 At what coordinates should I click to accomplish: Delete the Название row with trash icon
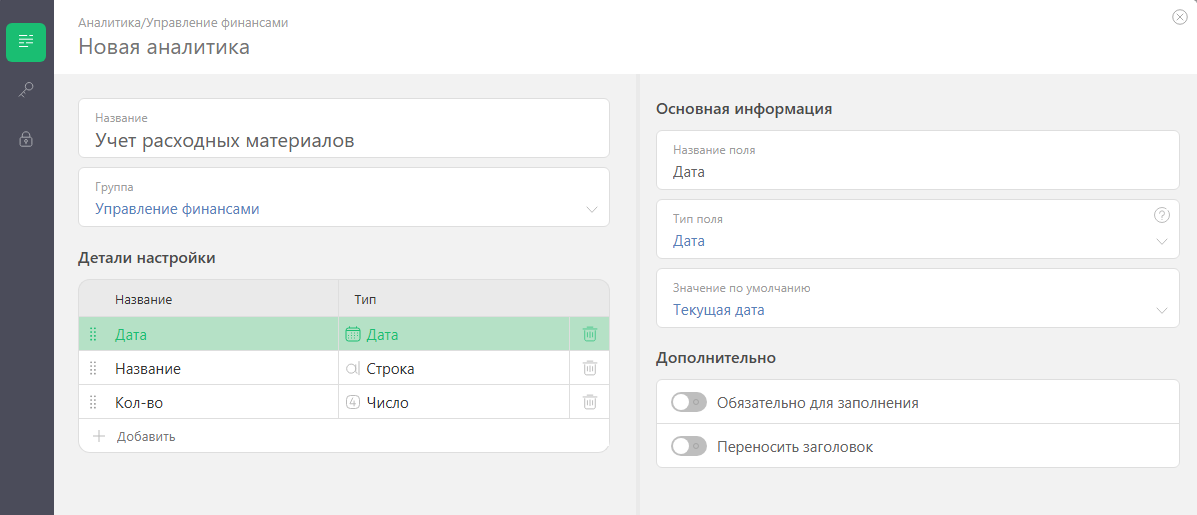pos(589,368)
